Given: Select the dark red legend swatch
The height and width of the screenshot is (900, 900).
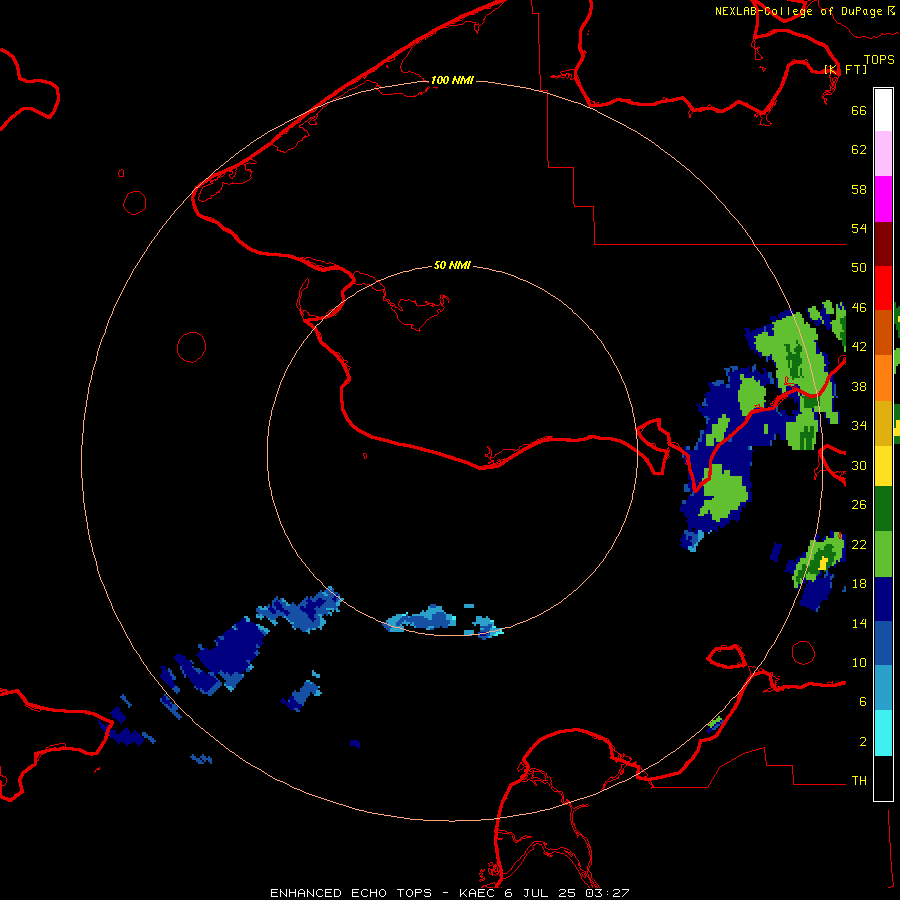Looking at the screenshot, I should click(x=883, y=243).
